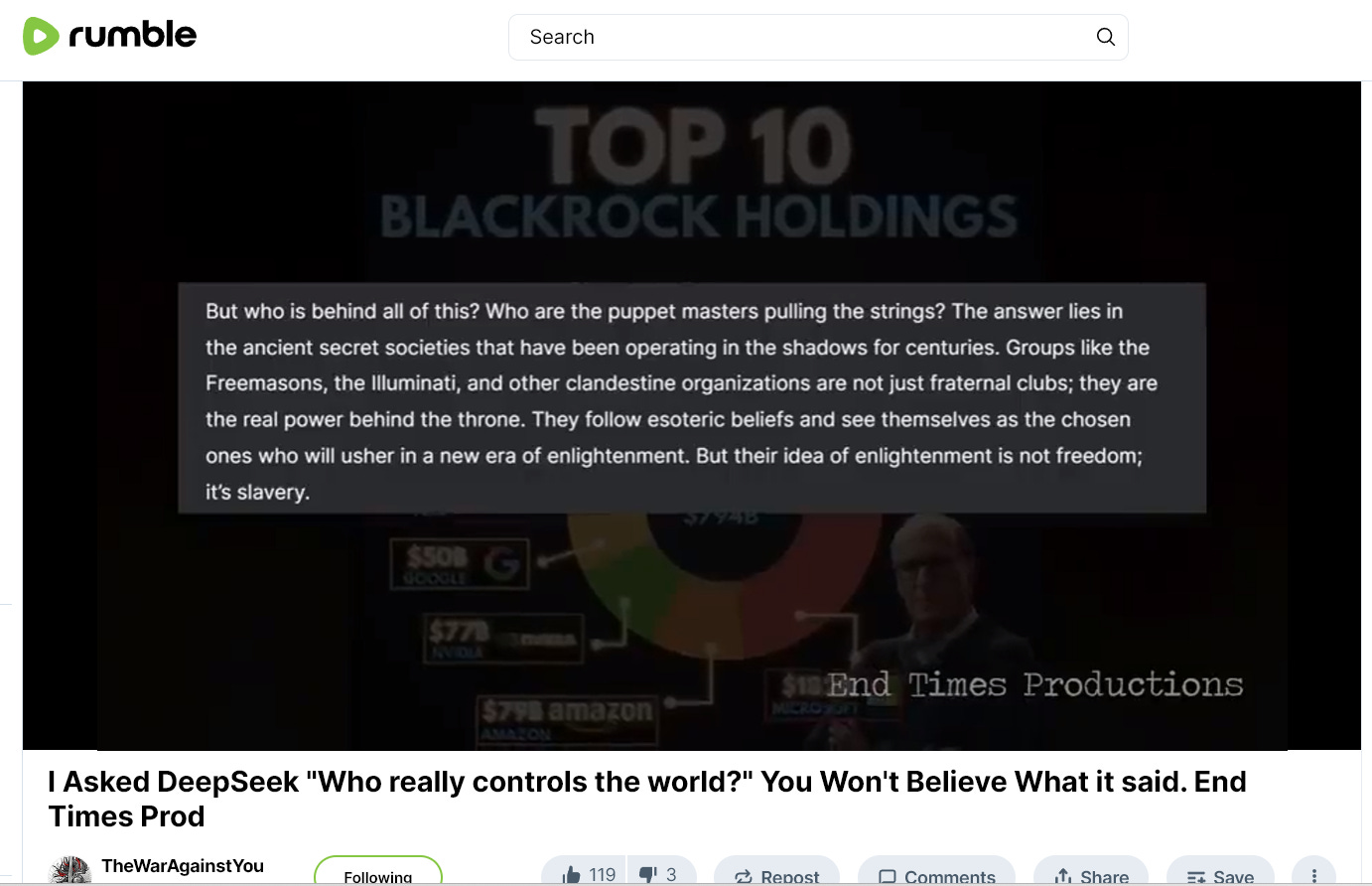Click the video title text
This screenshot has height=886, width=1372.
click(x=647, y=799)
